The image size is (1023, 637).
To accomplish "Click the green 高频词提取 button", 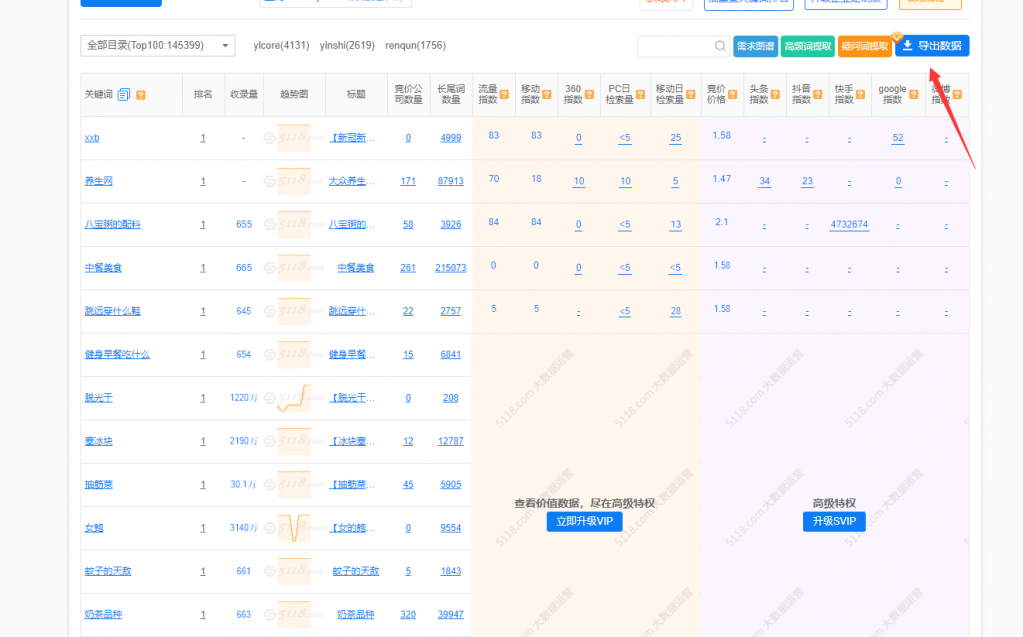I will point(807,46).
